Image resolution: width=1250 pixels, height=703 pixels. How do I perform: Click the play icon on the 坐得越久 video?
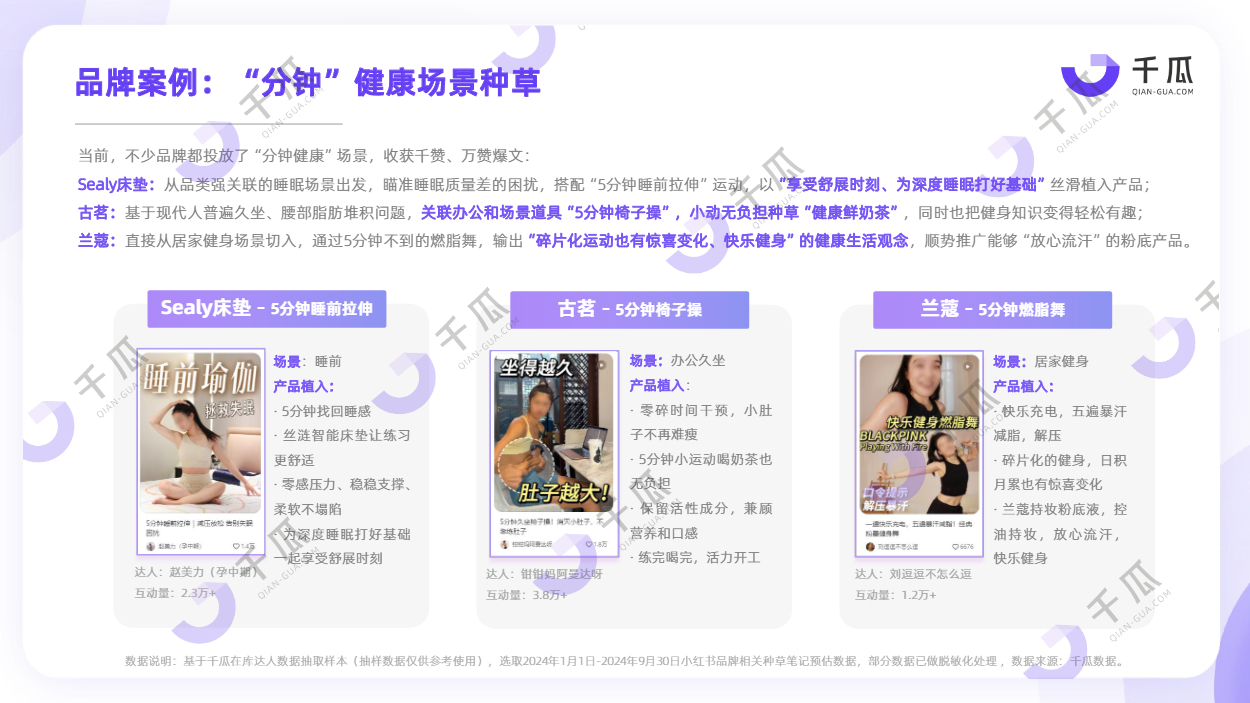click(x=600, y=366)
